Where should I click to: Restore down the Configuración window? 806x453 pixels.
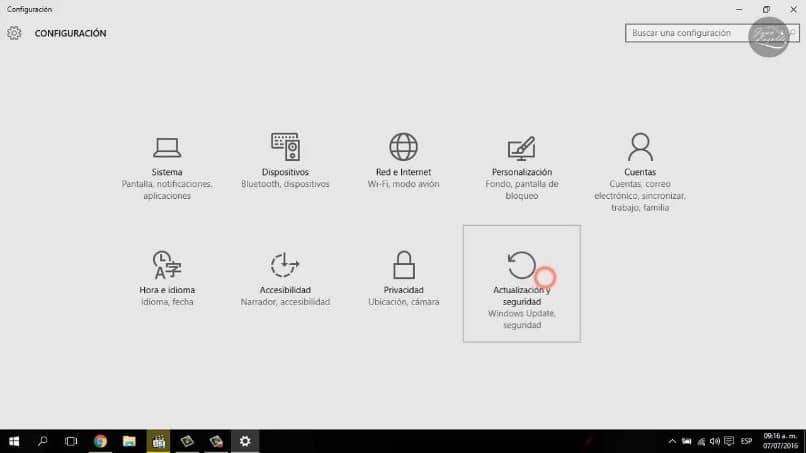coord(766,9)
